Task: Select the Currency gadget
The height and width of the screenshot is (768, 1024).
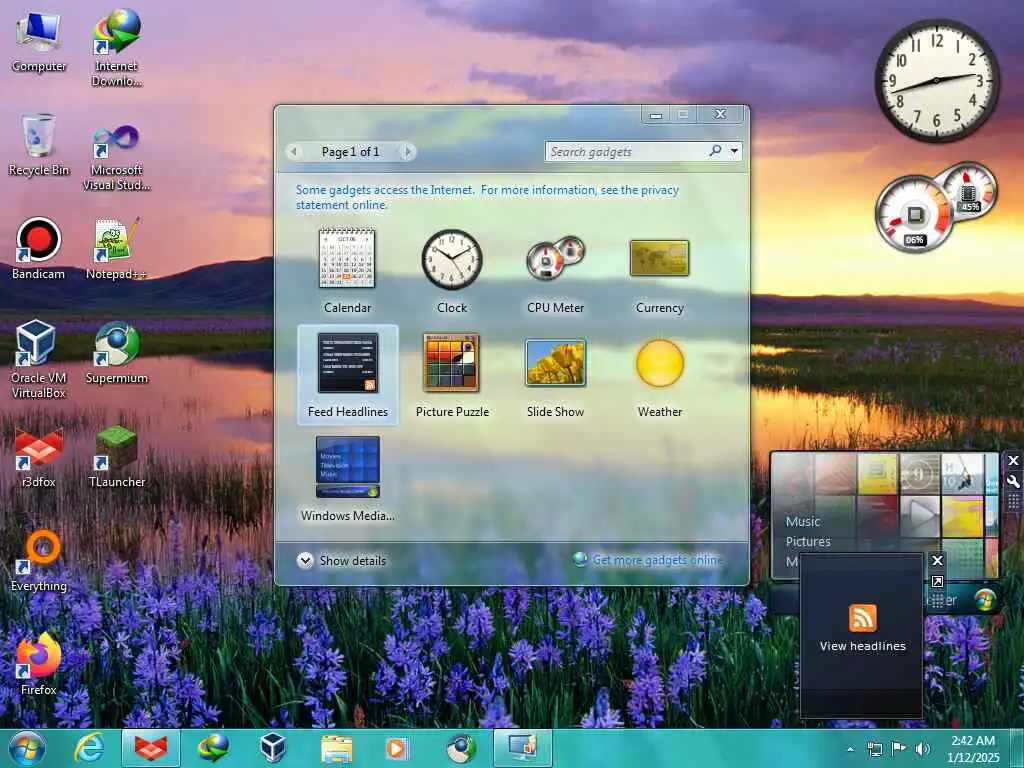Action: coord(660,270)
